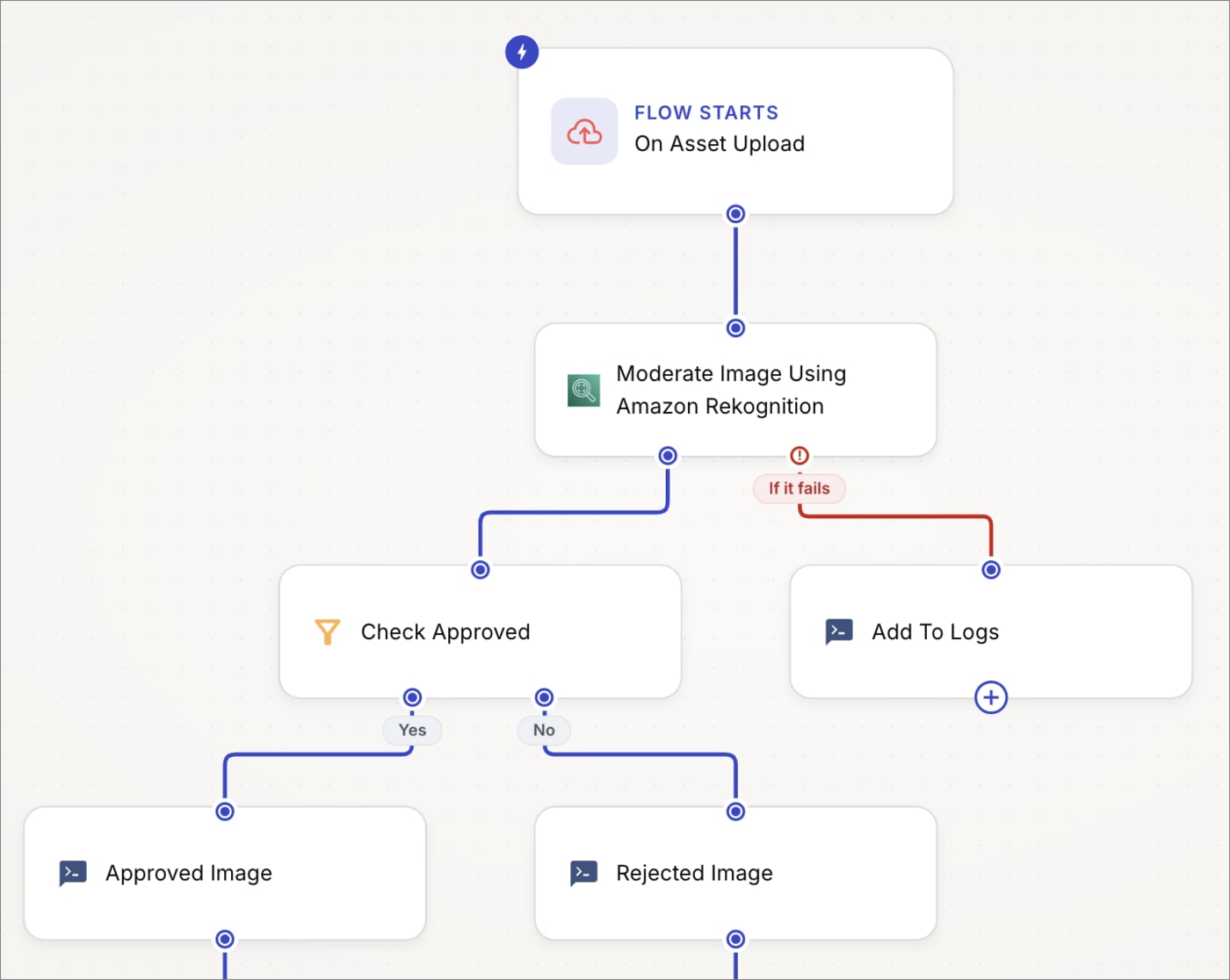This screenshot has width=1230, height=980.
Task: Click the terminal icon beside Add To Logs
Action: 839,631
